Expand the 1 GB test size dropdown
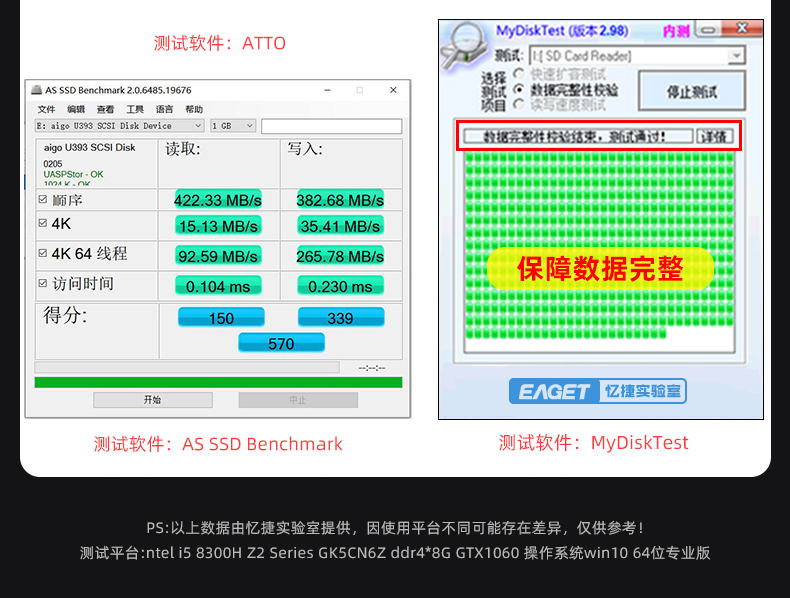The image size is (790, 598). click(x=233, y=126)
